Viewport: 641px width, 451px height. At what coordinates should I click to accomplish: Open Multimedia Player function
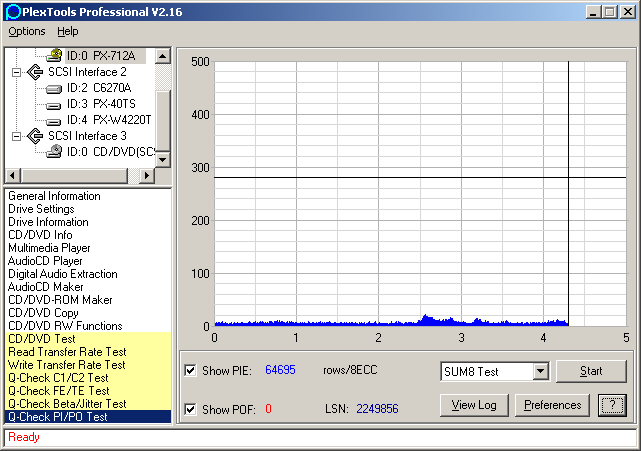click(x=49, y=248)
